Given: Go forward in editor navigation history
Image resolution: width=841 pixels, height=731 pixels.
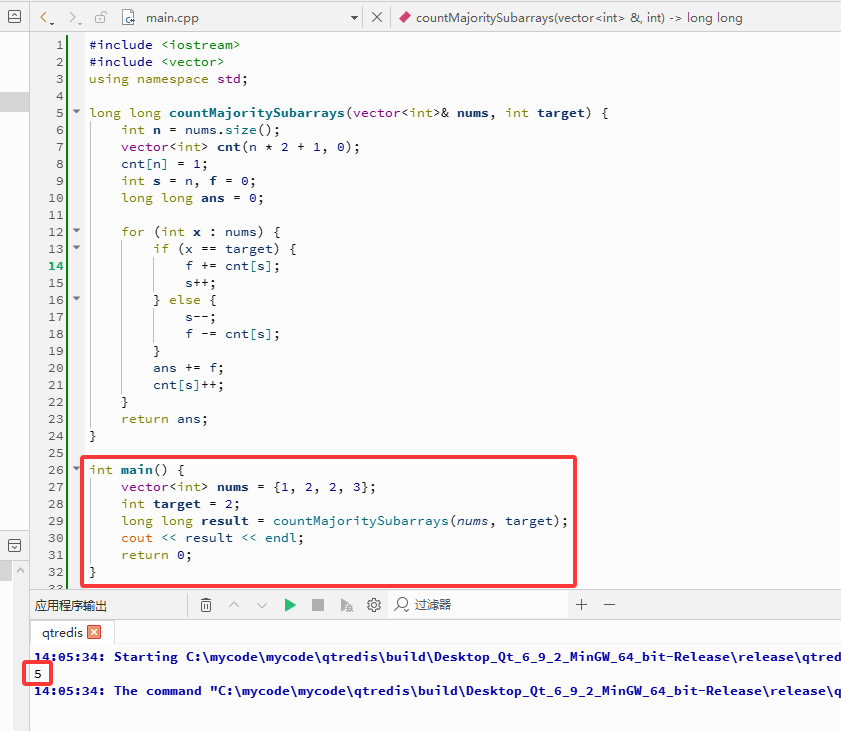Looking at the screenshot, I should click(x=75, y=18).
